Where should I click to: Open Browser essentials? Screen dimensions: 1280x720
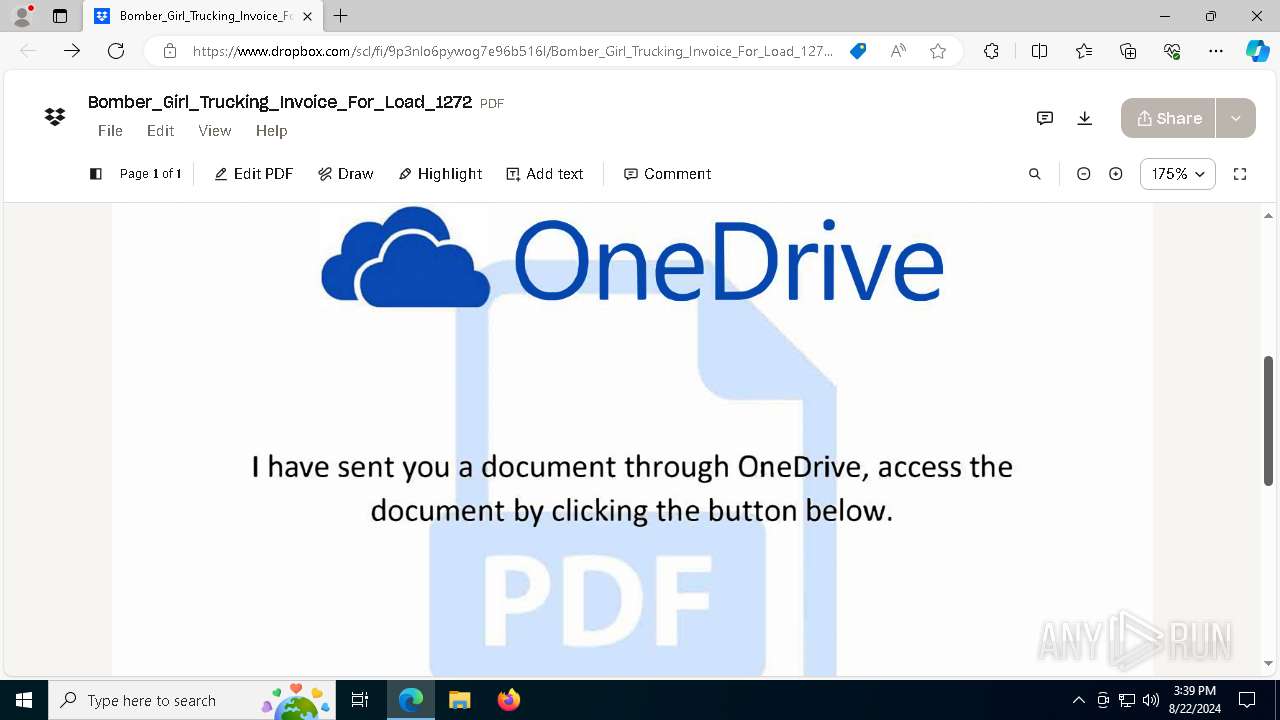[x=1172, y=51]
